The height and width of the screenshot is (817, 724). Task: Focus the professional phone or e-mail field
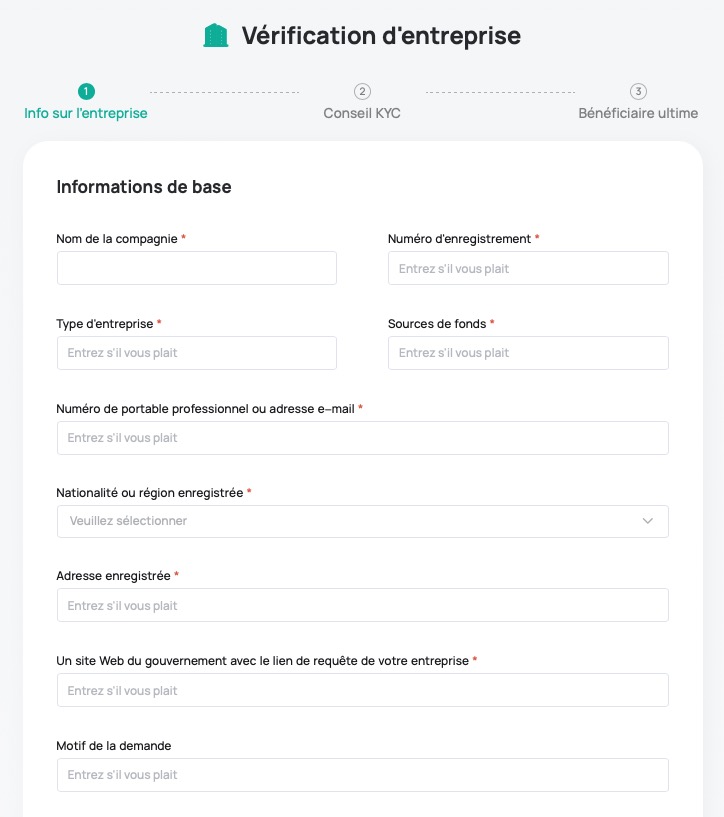(x=363, y=438)
